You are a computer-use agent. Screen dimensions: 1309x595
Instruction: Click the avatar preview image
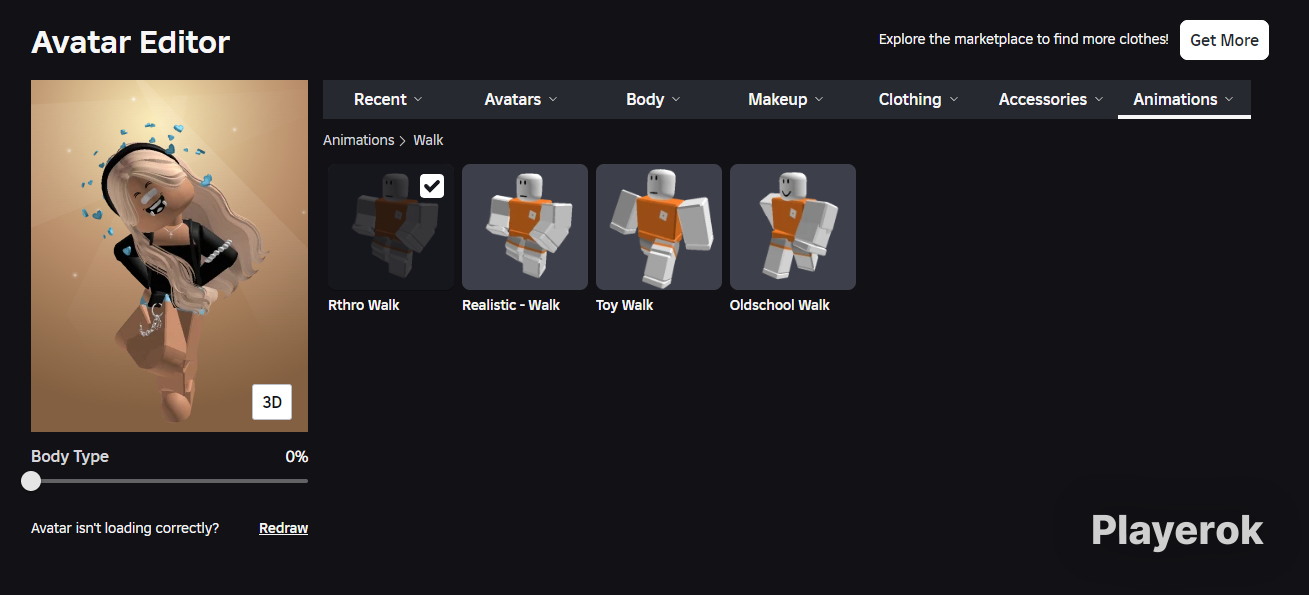pos(169,256)
